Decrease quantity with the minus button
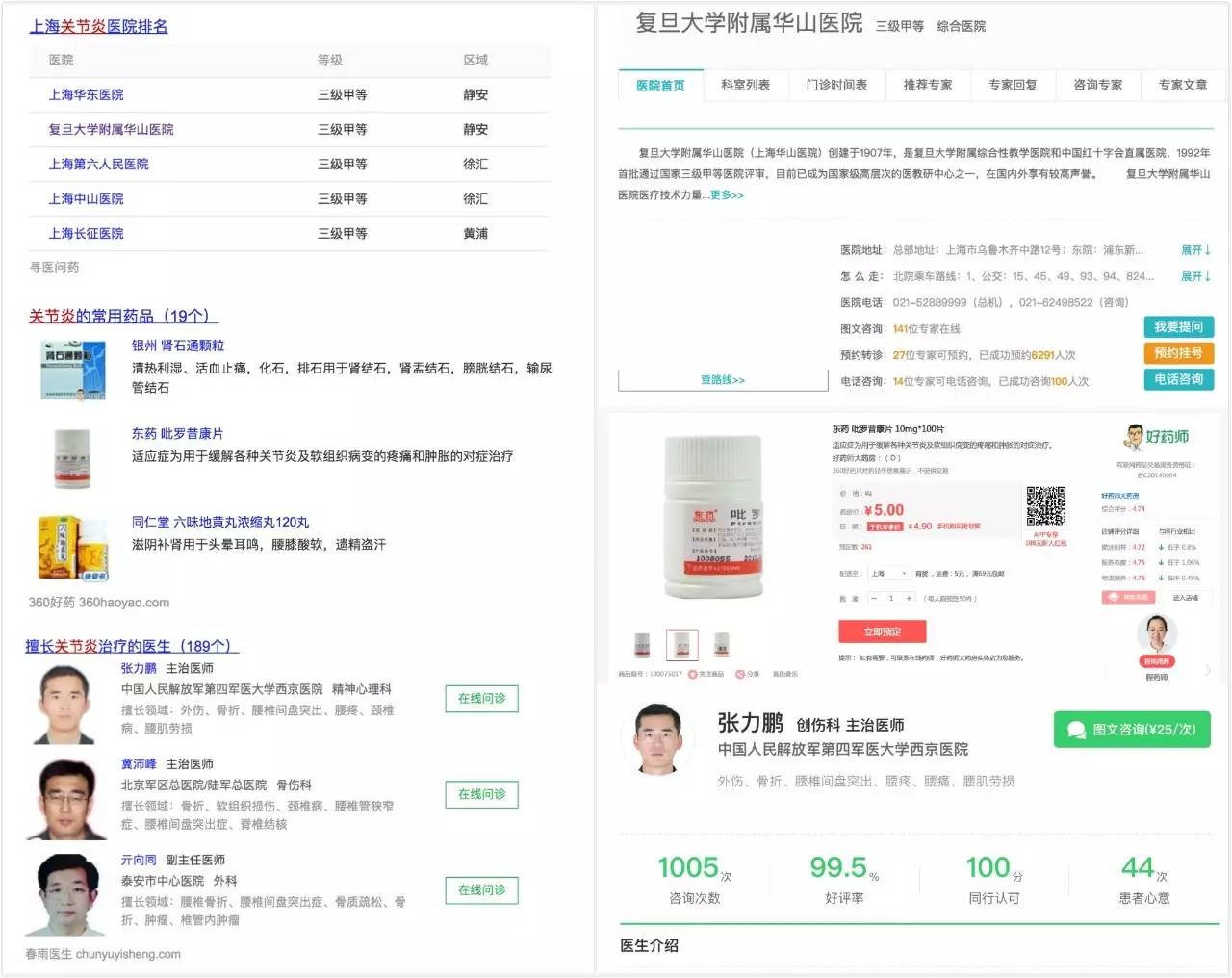 click(x=874, y=599)
